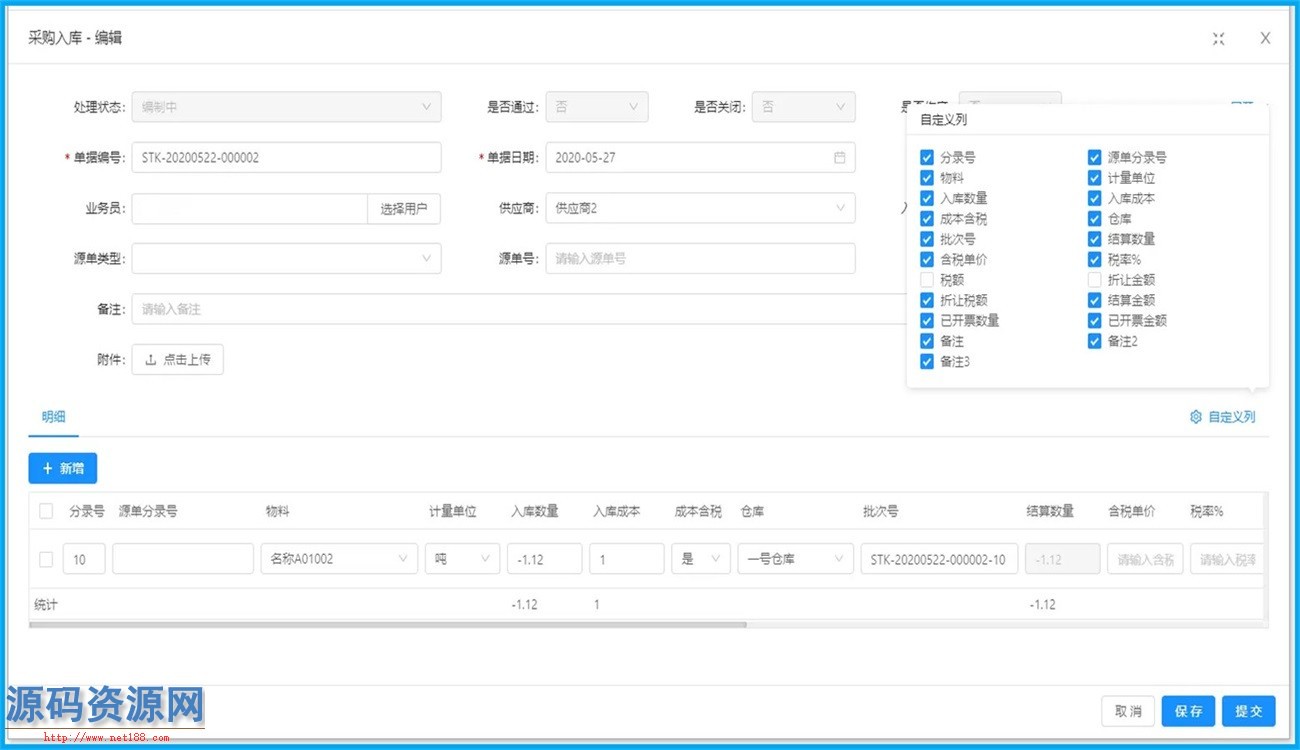Click the plus icon on 新增 button
Viewport: 1300px width, 750px height.
coord(47,468)
